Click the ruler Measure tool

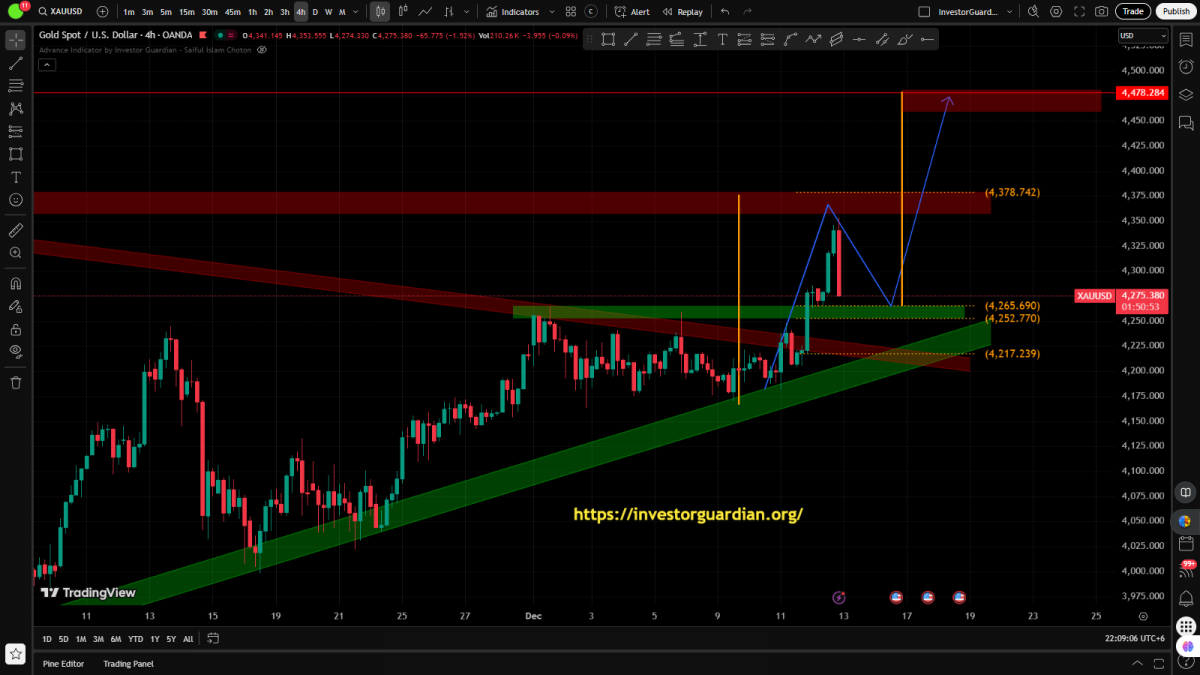(x=16, y=230)
